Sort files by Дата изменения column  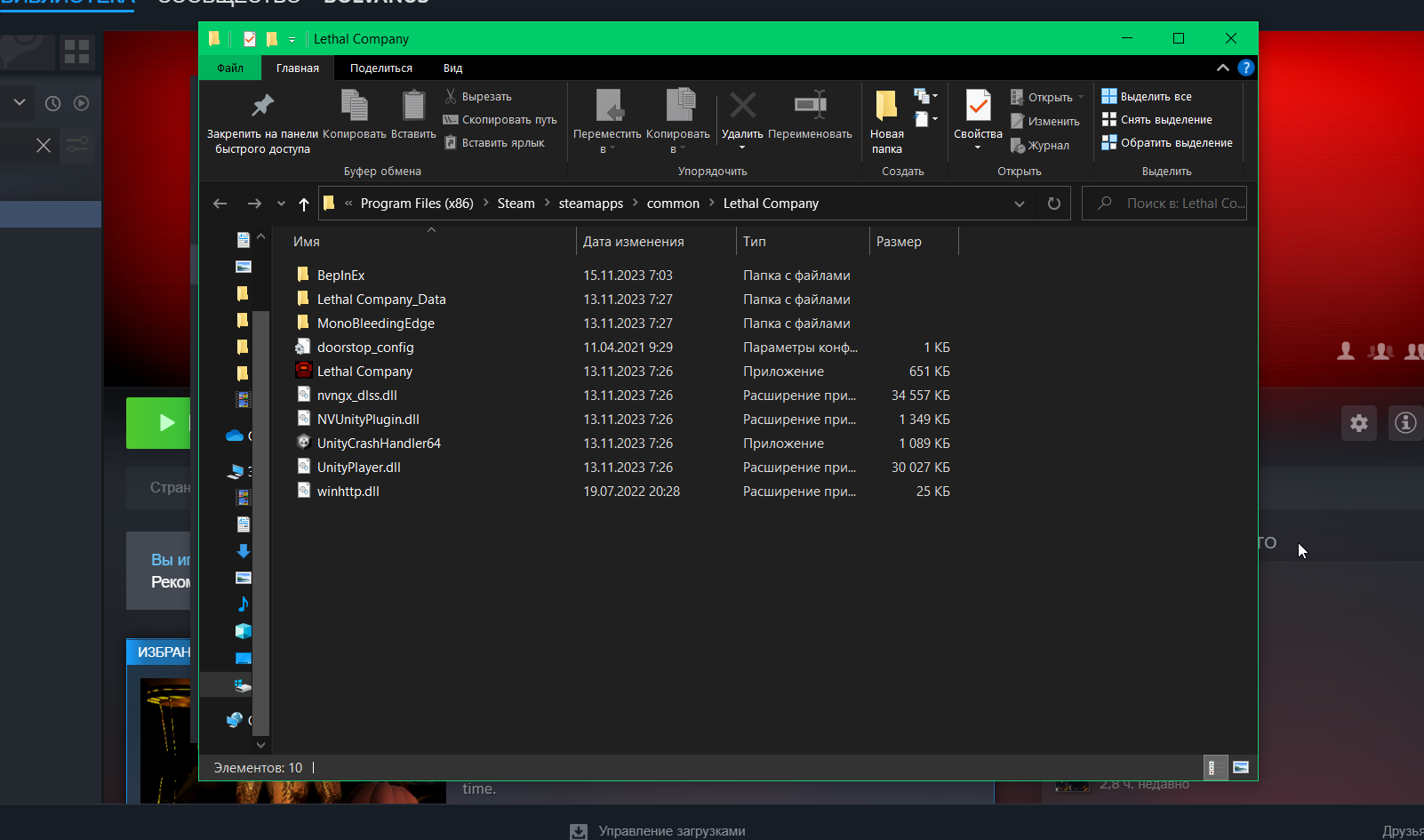(x=656, y=242)
